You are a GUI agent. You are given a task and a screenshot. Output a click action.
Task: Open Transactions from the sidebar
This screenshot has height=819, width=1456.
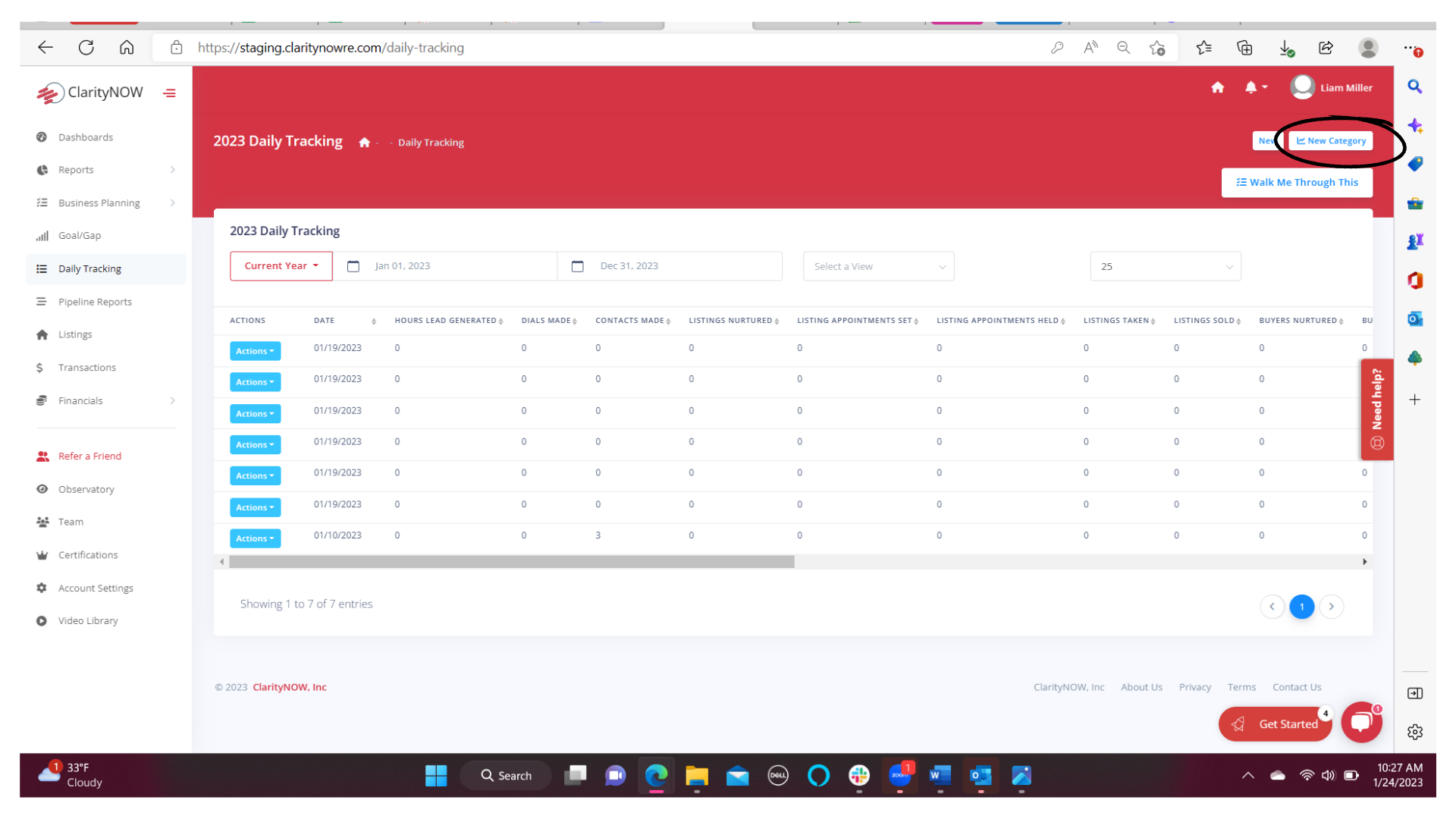86,367
